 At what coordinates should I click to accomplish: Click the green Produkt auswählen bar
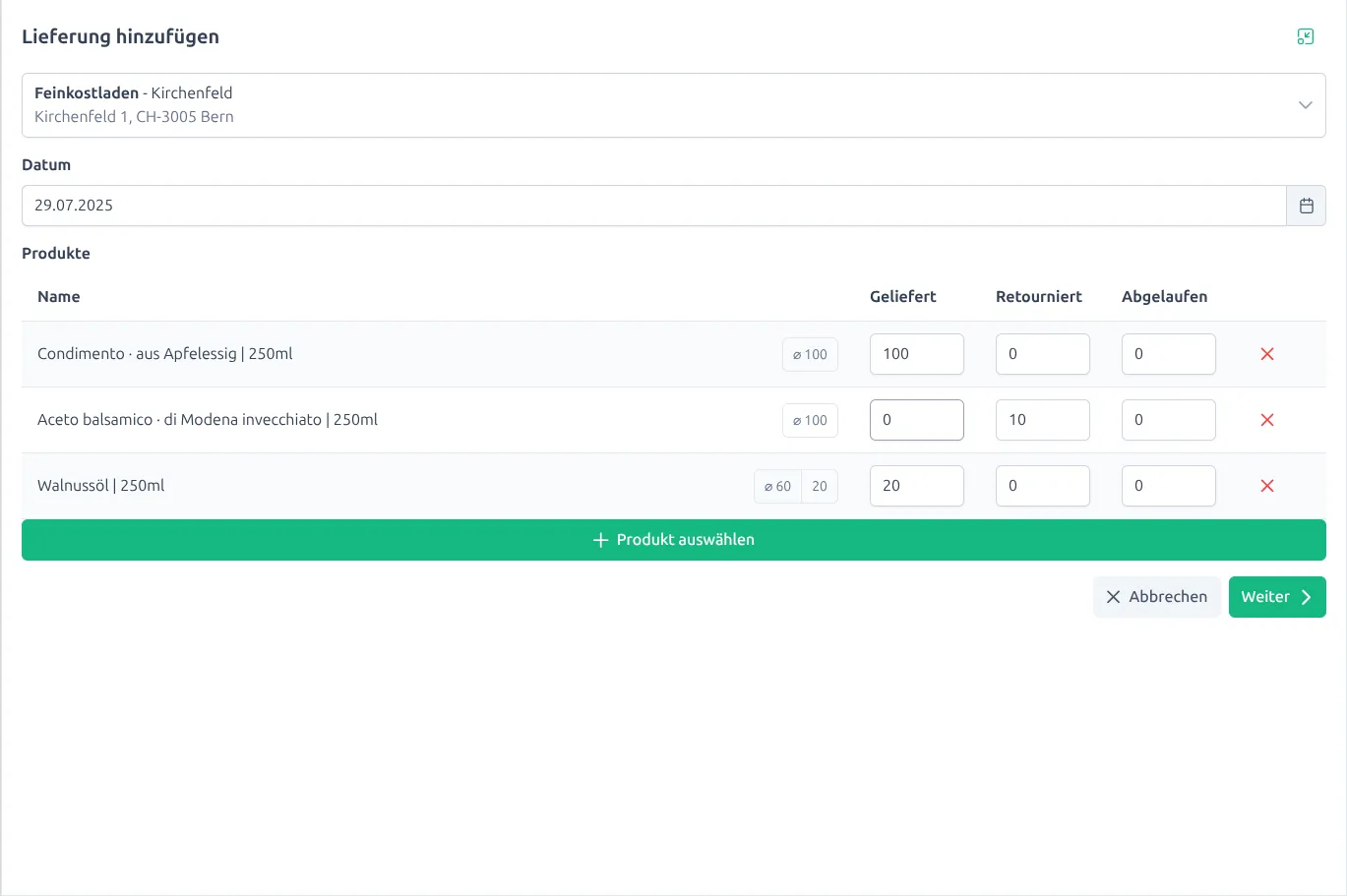pos(674,539)
